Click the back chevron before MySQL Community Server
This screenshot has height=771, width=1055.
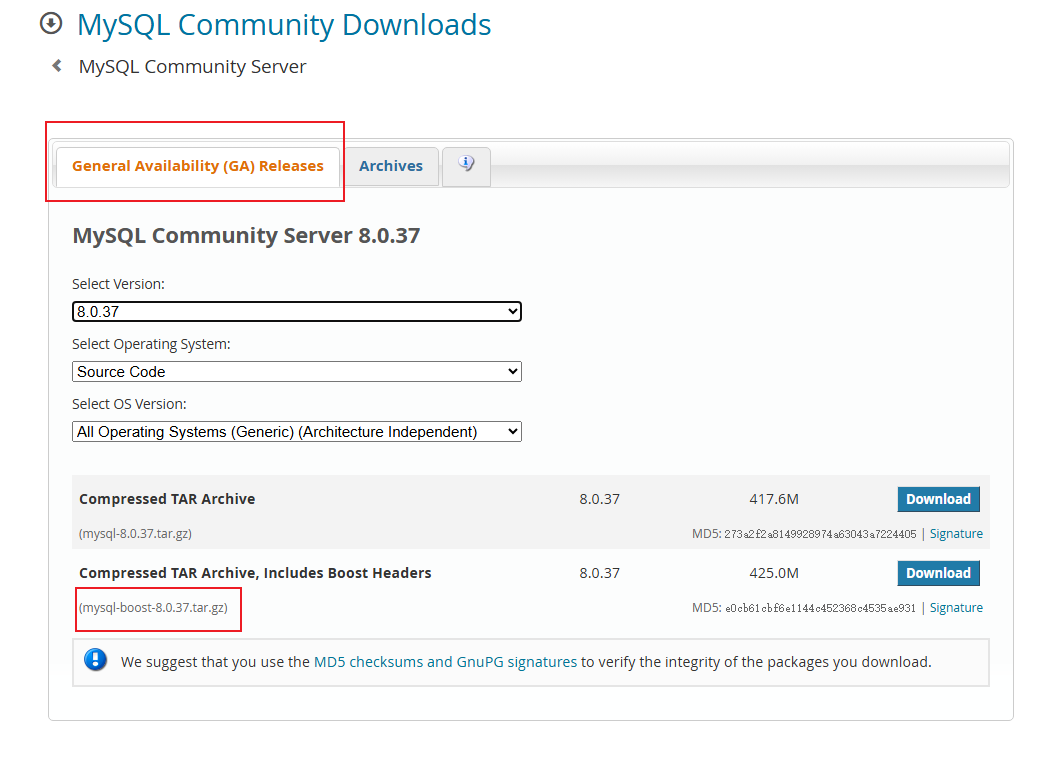57,66
